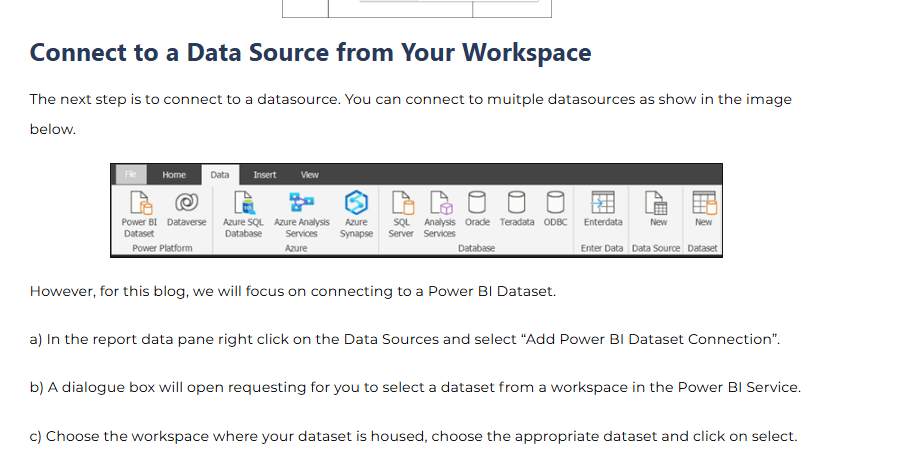Click step b) about the dialogue box
This screenshot has height=452, width=917.
(x=415, y=387)
